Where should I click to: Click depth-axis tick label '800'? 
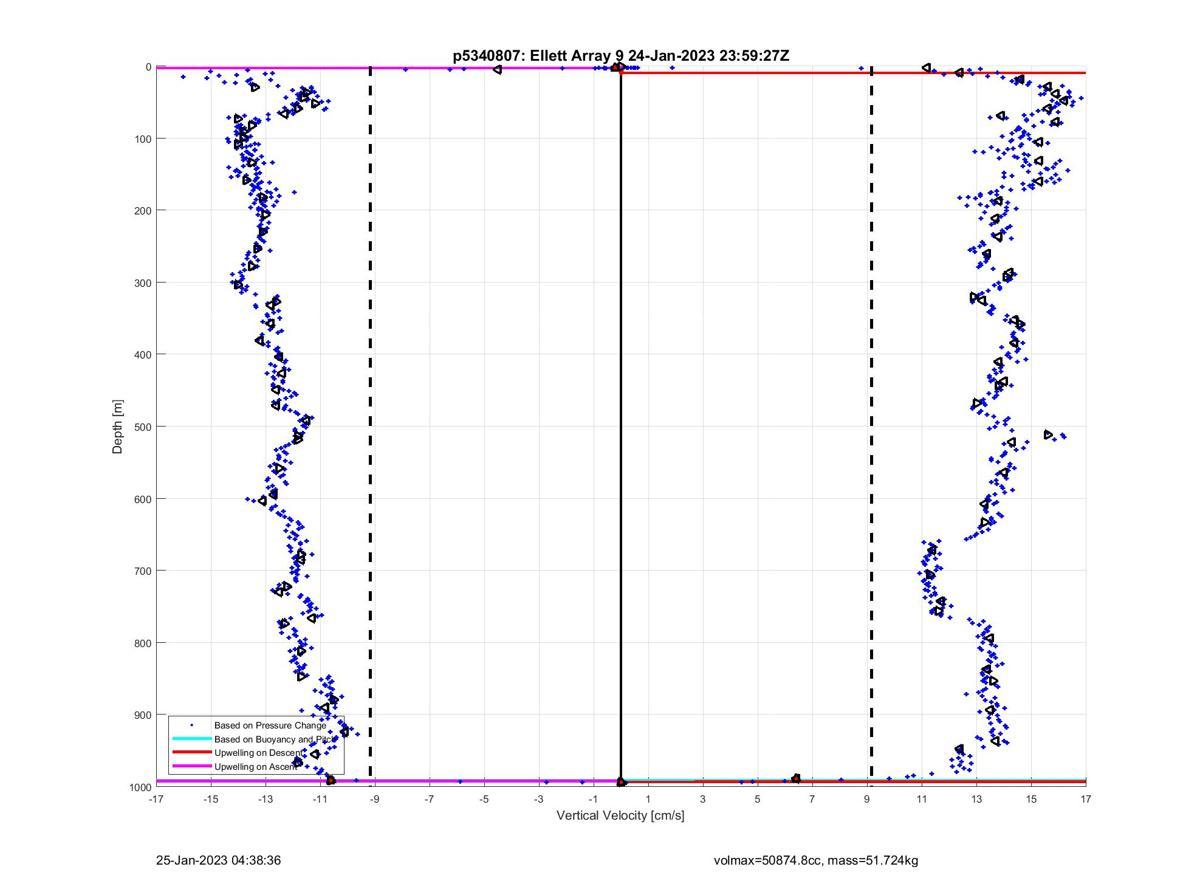[142, 642]
